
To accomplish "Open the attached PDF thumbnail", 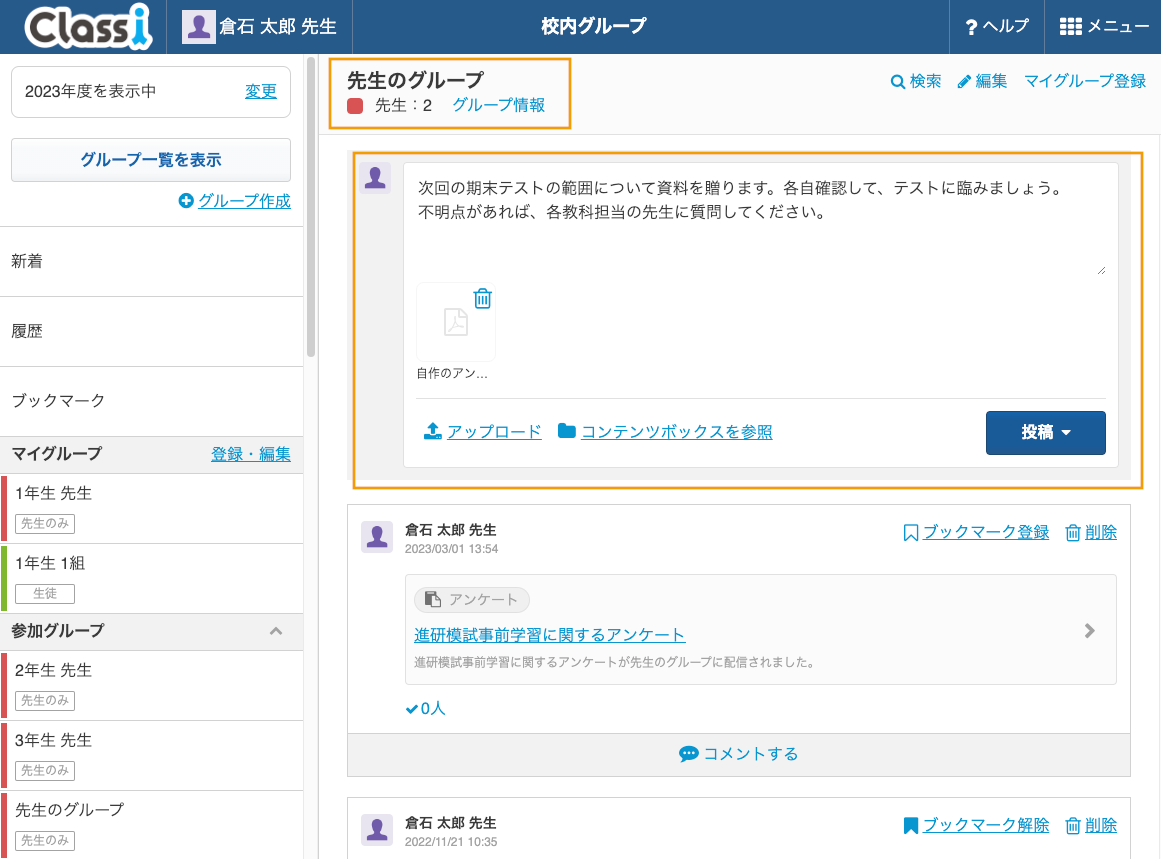I will click(x=455, y=322).
